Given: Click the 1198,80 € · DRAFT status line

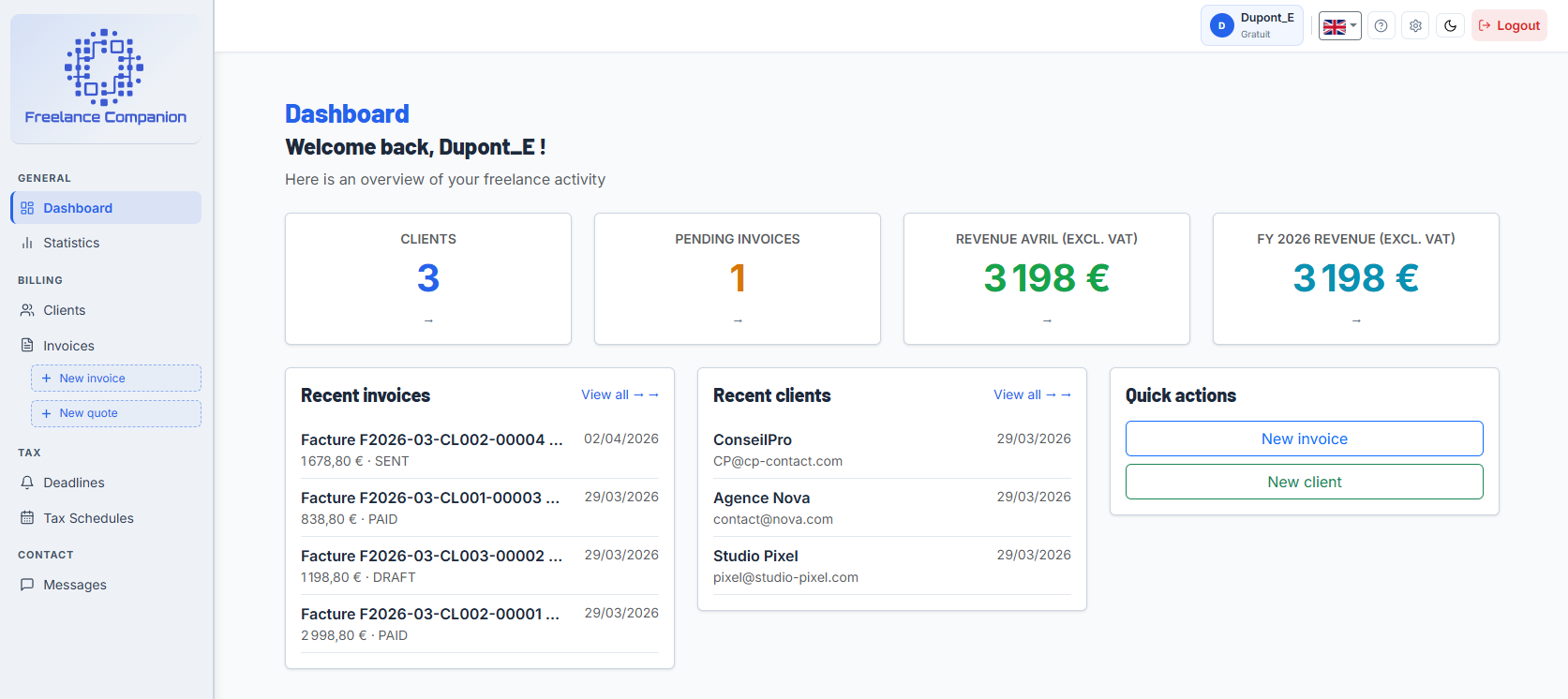Looking at the screenshot, I should [x=358, y=577].
